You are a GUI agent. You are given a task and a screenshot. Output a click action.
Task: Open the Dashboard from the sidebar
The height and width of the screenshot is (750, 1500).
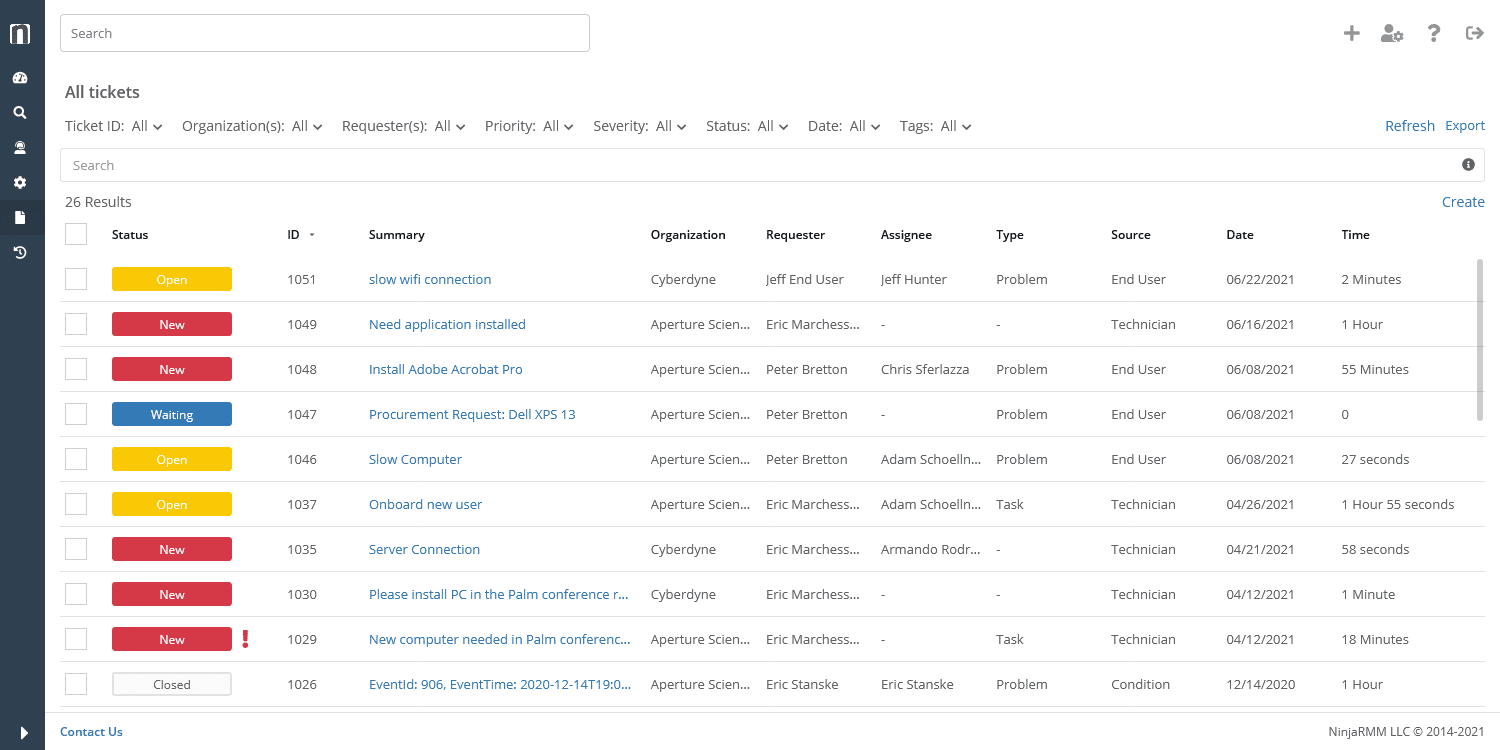point(21,77)
